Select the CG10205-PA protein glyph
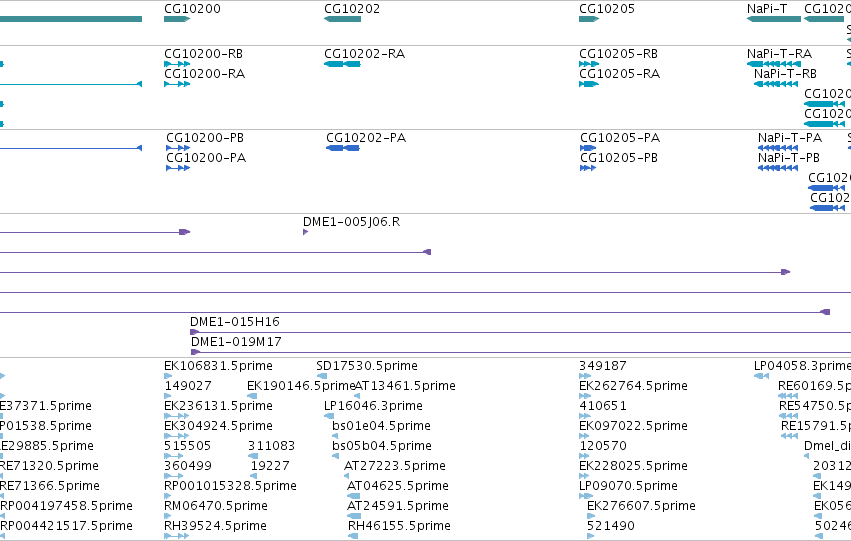 tap(588, 148)
